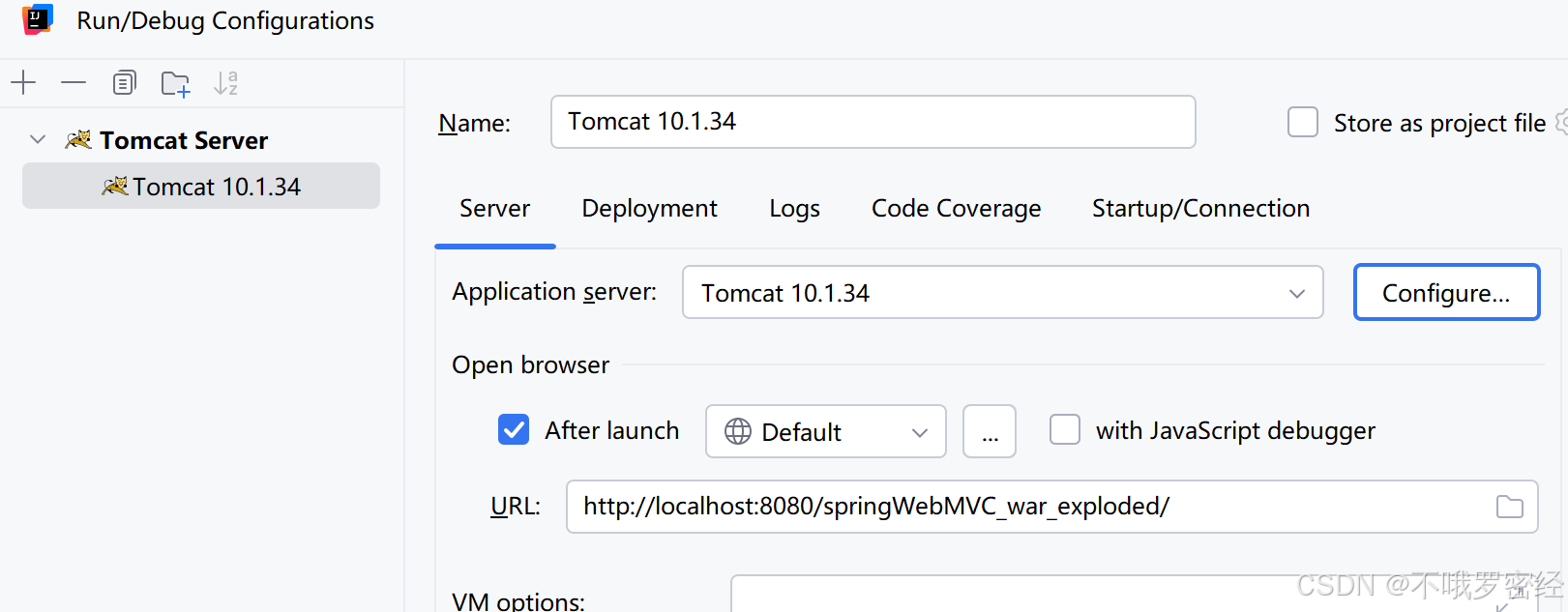This screenshot has width=1568, height=612.
Task: Select the Tomcat Server group row
Action: [201, 140]
